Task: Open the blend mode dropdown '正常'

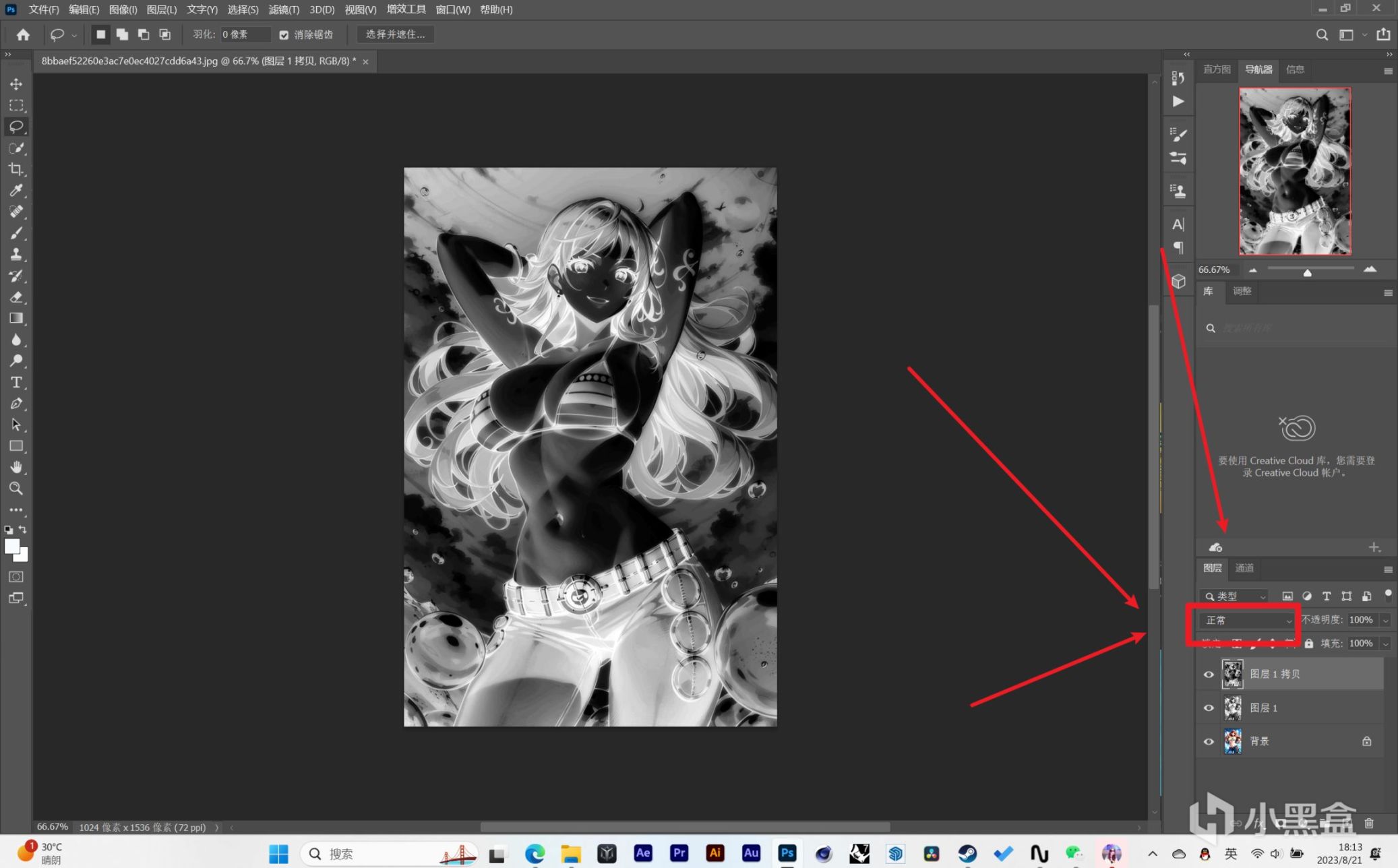Action: click(1247, 620)
